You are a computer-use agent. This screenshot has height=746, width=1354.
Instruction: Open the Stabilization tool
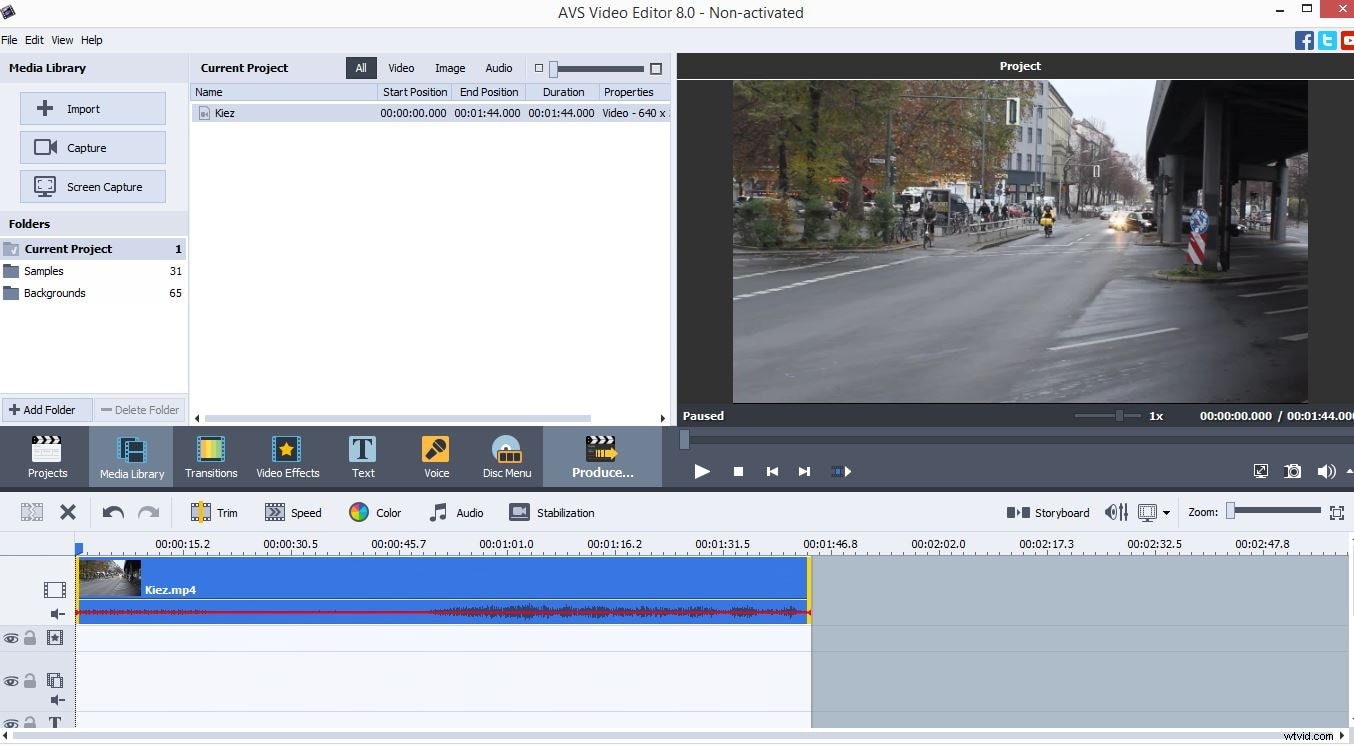551,512
